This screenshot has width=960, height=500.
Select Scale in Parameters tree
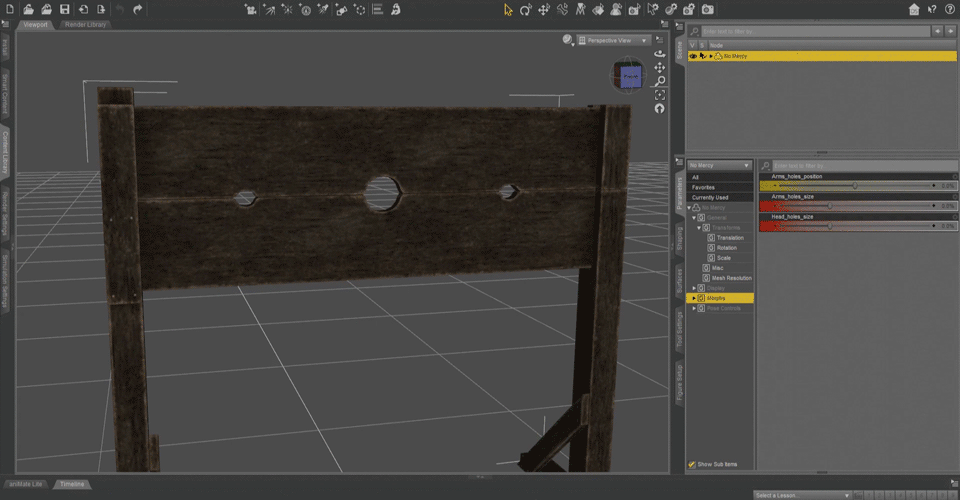click(724, 258)
